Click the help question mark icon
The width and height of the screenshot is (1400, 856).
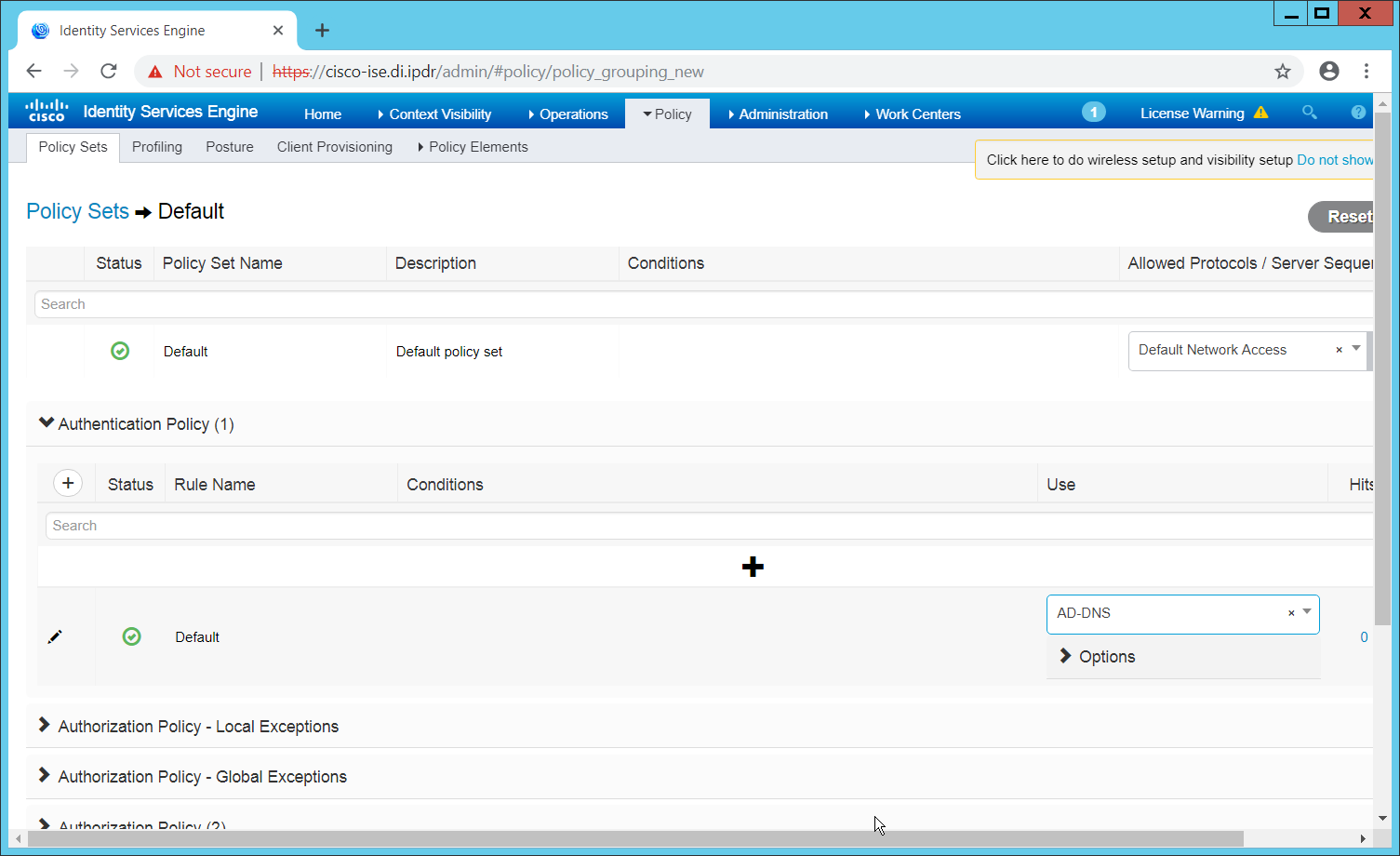pos(1357,113)
